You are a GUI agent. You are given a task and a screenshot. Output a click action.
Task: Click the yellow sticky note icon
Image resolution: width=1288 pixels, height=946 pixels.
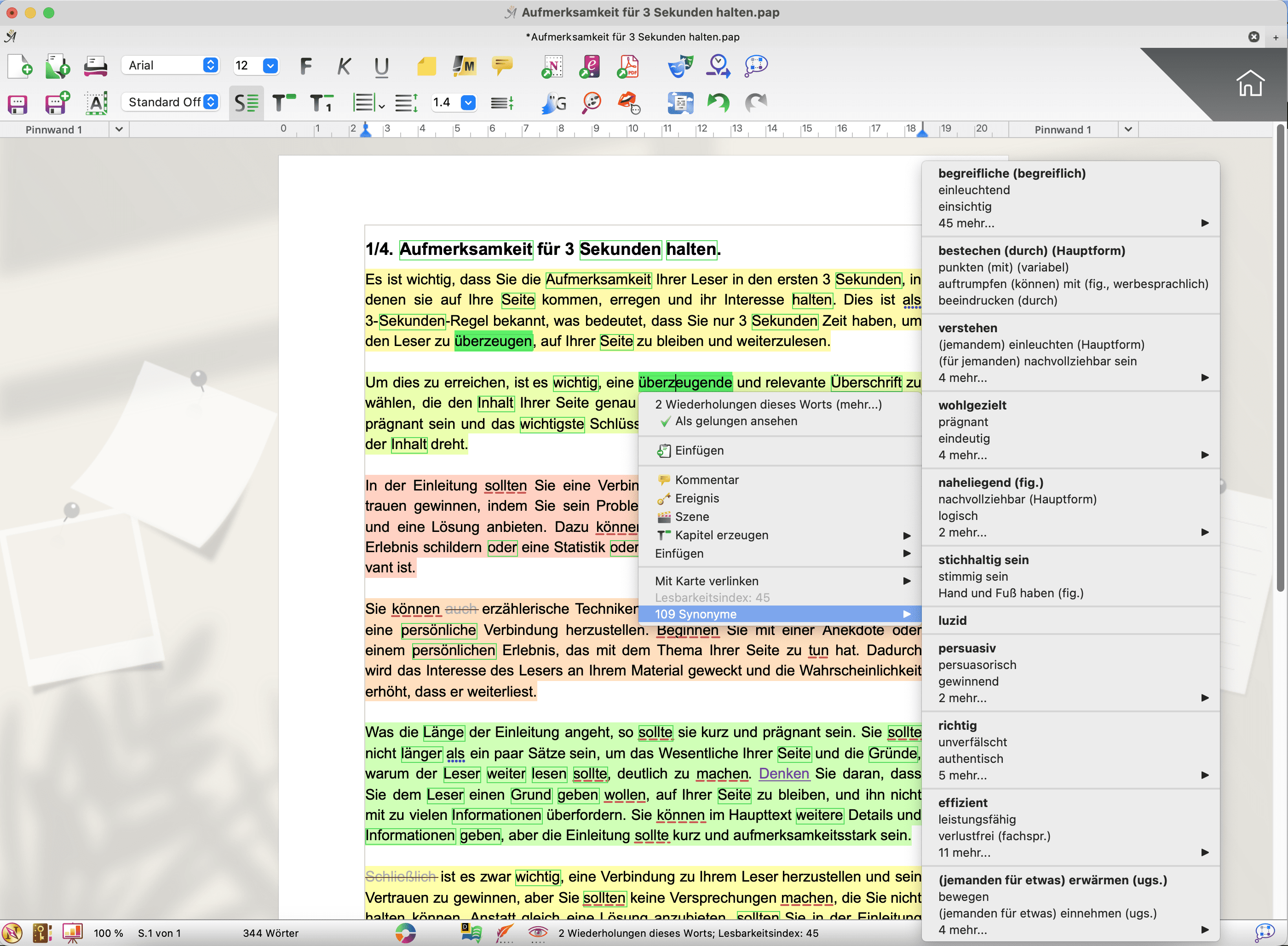click(426, 66)
